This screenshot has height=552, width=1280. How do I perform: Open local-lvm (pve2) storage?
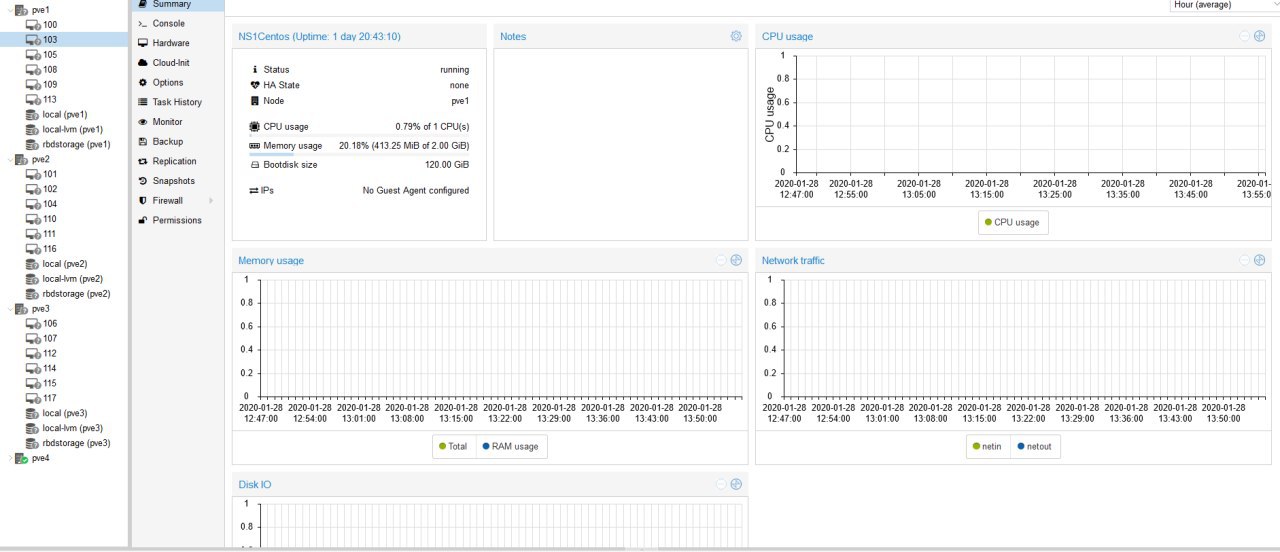click(x=64, y=279)
